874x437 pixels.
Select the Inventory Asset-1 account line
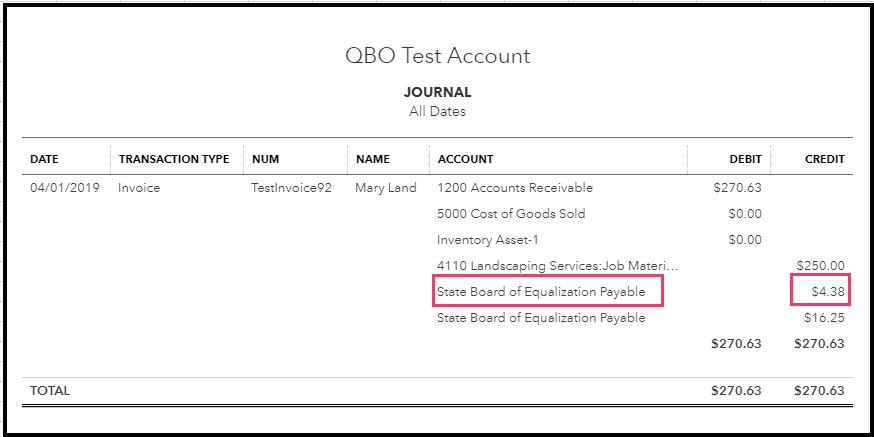(488, 240)
